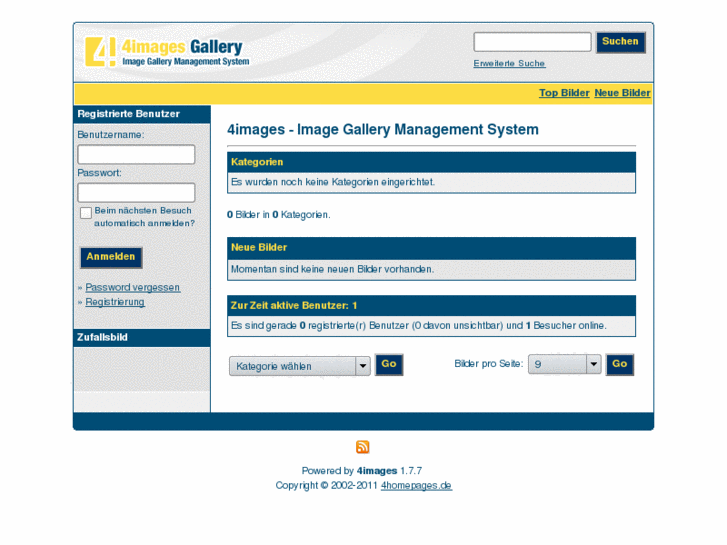Follow the Password vergessen link

click(133, 287)
